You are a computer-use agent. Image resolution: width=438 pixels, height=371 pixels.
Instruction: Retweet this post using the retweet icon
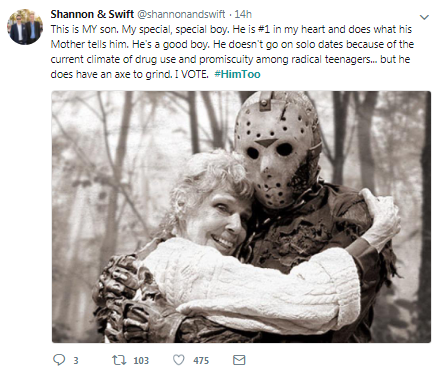pos(119,360)
